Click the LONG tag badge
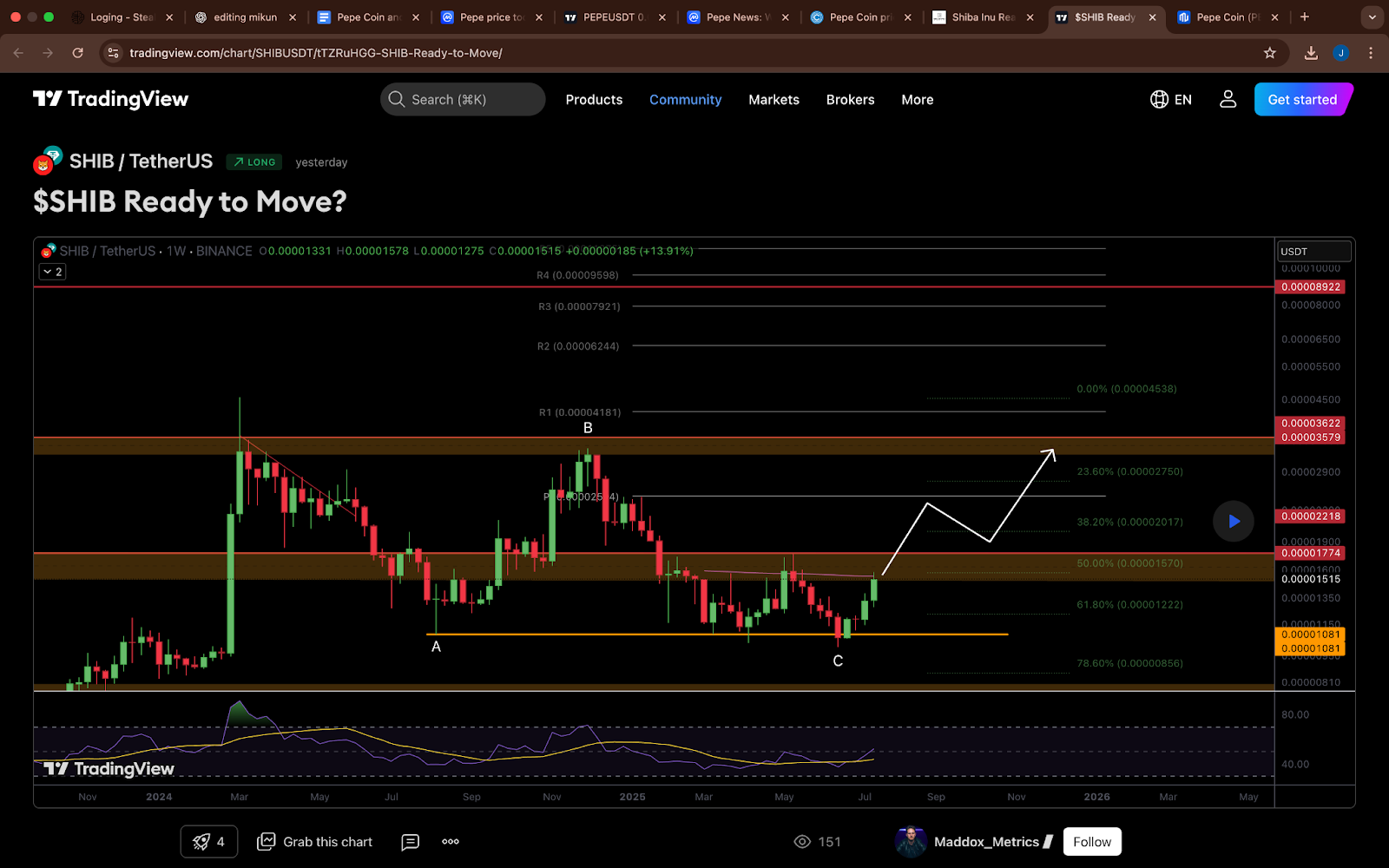 tap(254, 161)
